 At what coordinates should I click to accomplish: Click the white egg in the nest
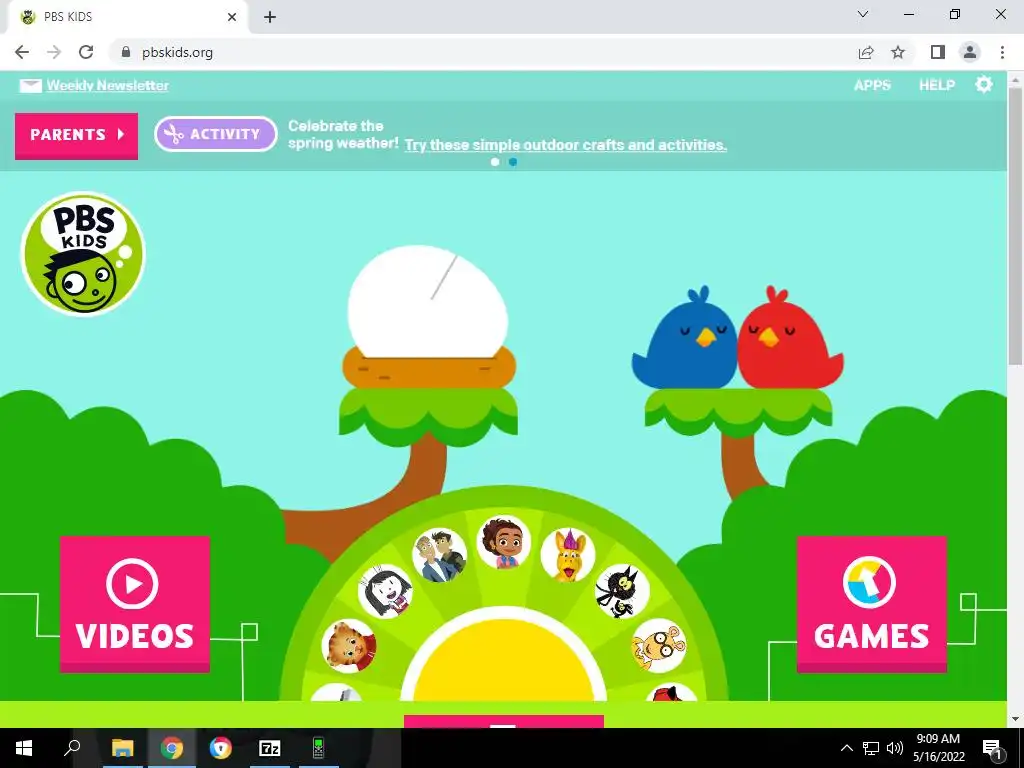tap(428, 302)
